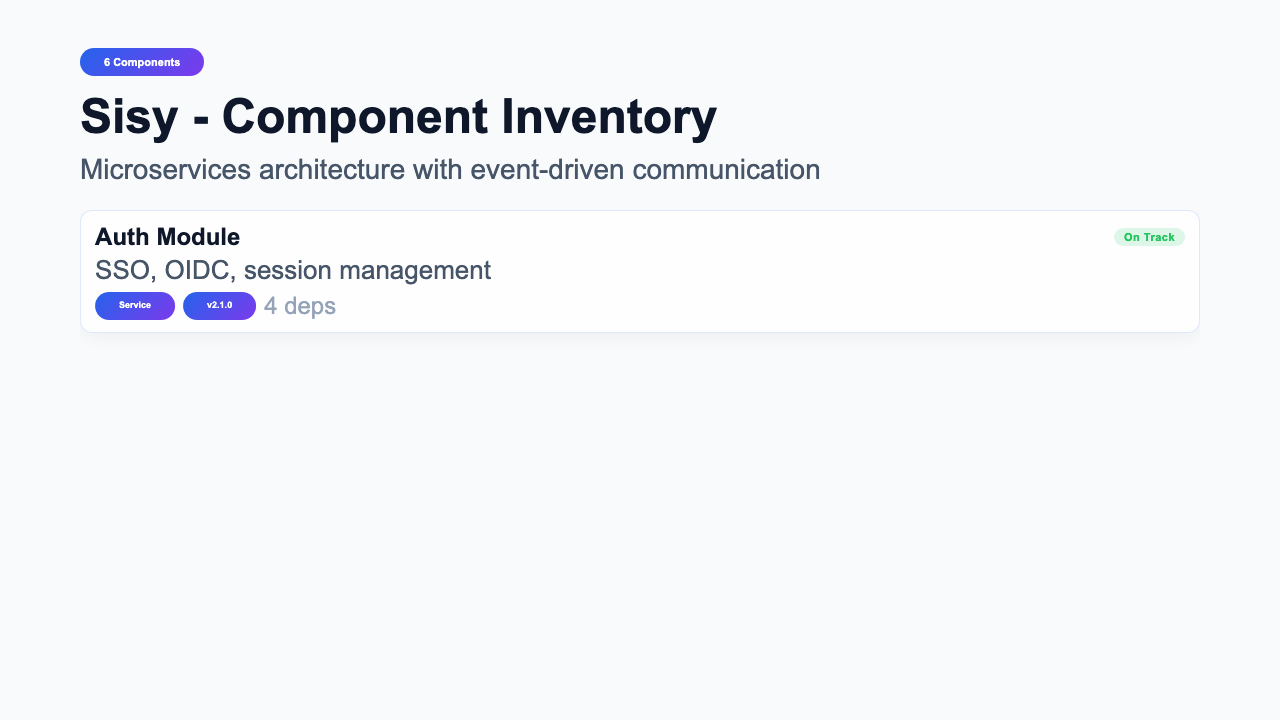Click the gradient Service pill icon
The width and height of the screenshot is (1280, 720).
(134, 305)
